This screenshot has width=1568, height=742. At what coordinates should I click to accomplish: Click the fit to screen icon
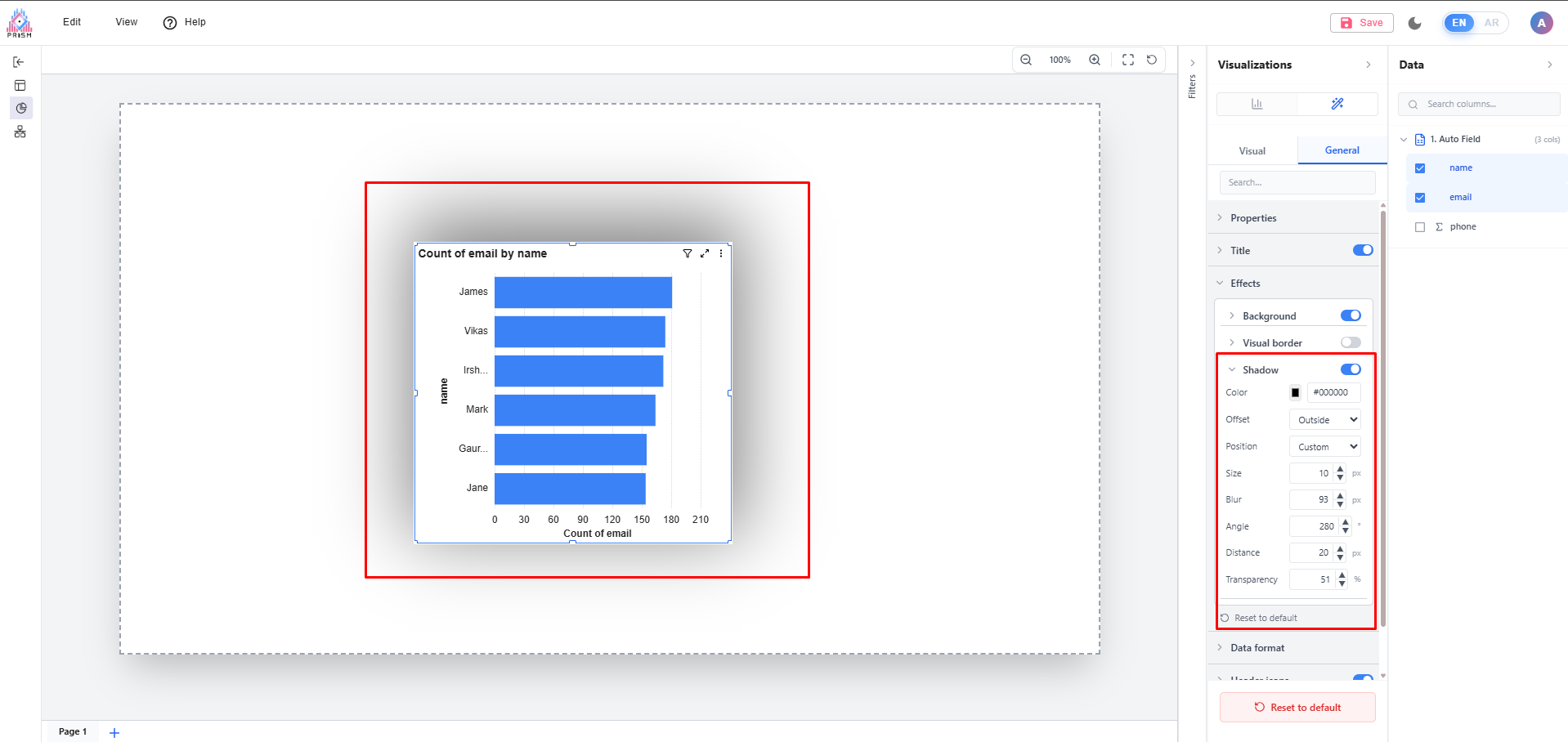click(1128, 60)
